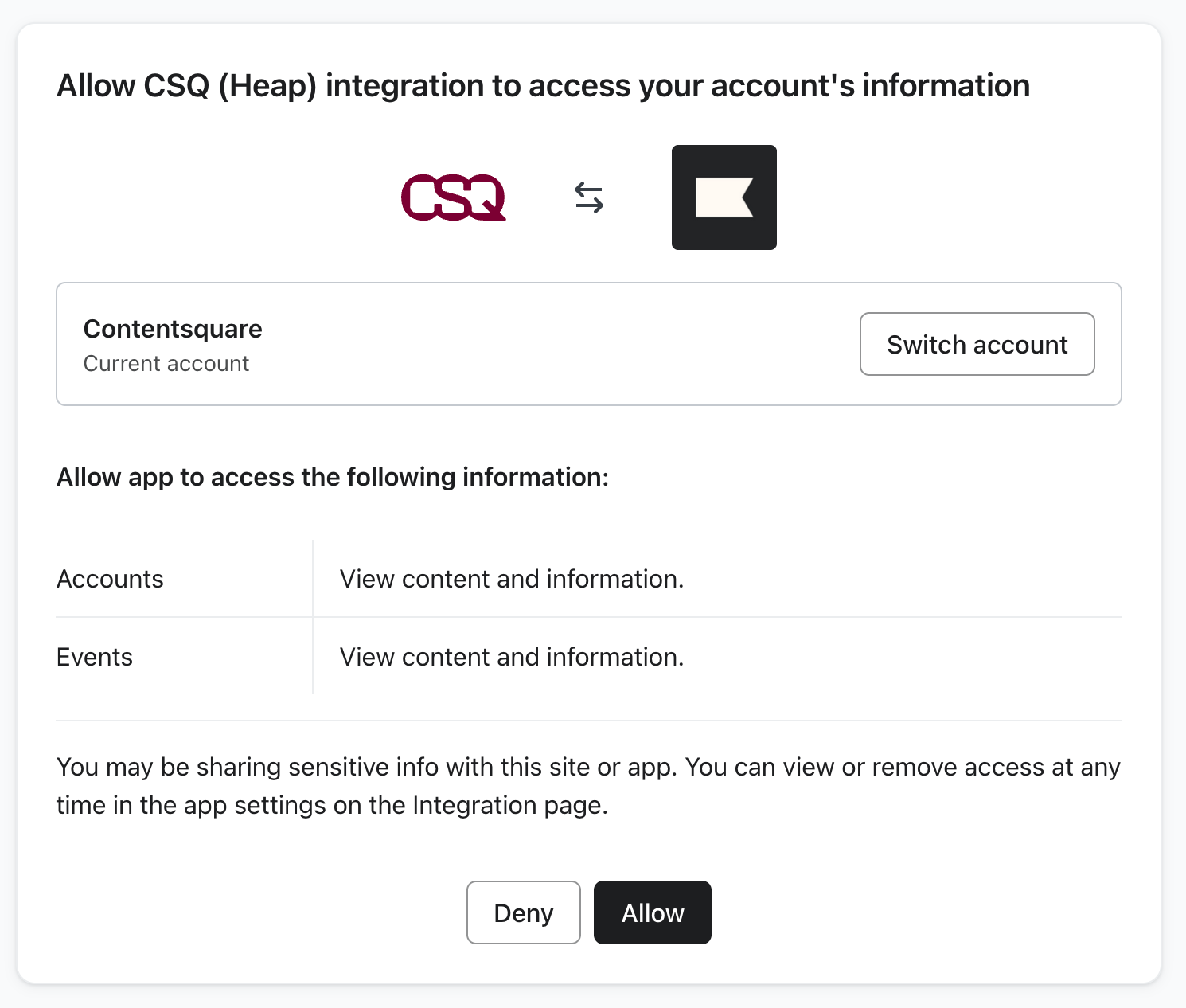Click the Deny button
The width and height of the screenshot is (1186, 1008).
(523, 912)
